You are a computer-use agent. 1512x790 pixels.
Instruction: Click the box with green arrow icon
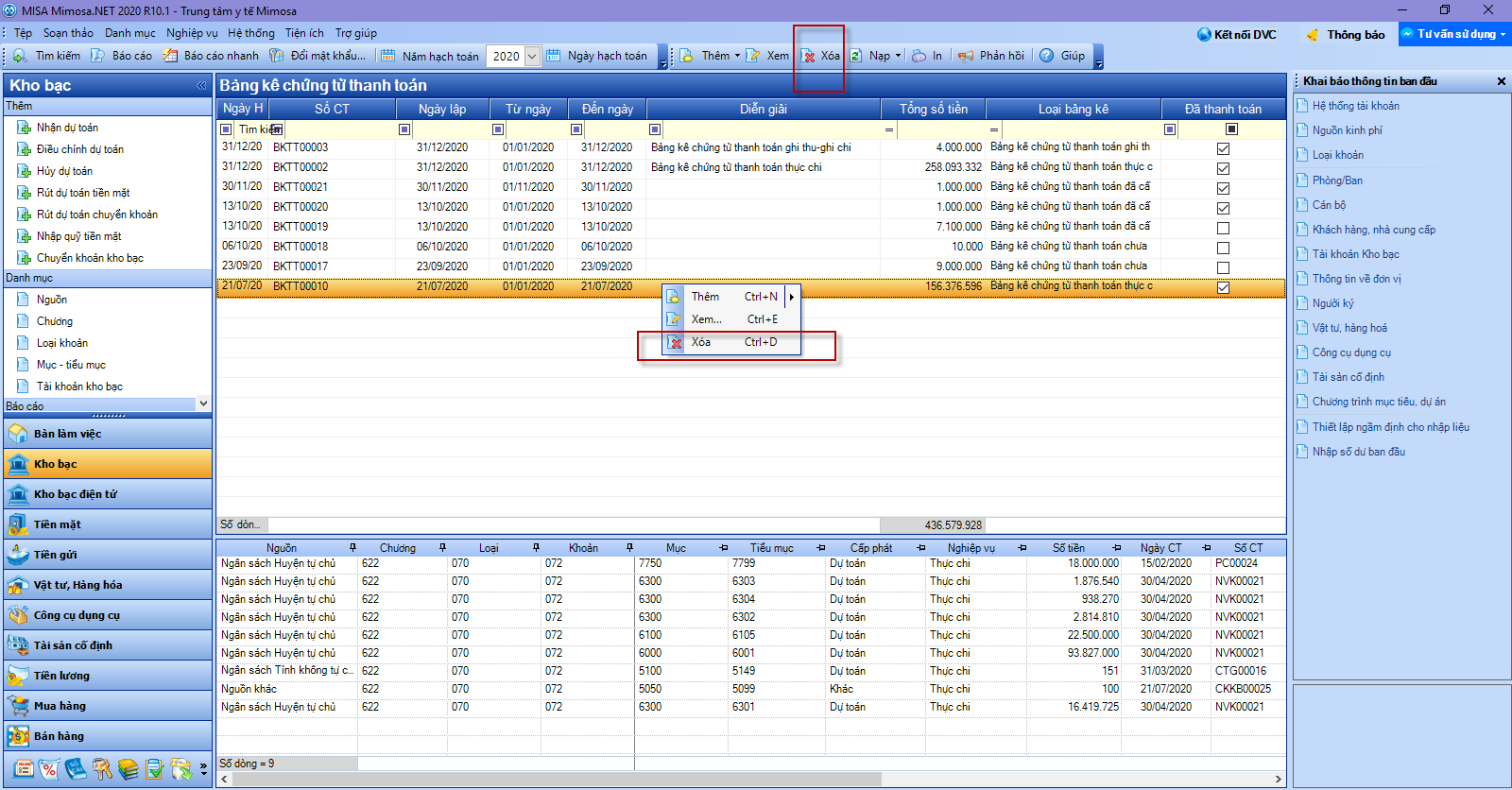click(181, 769)
